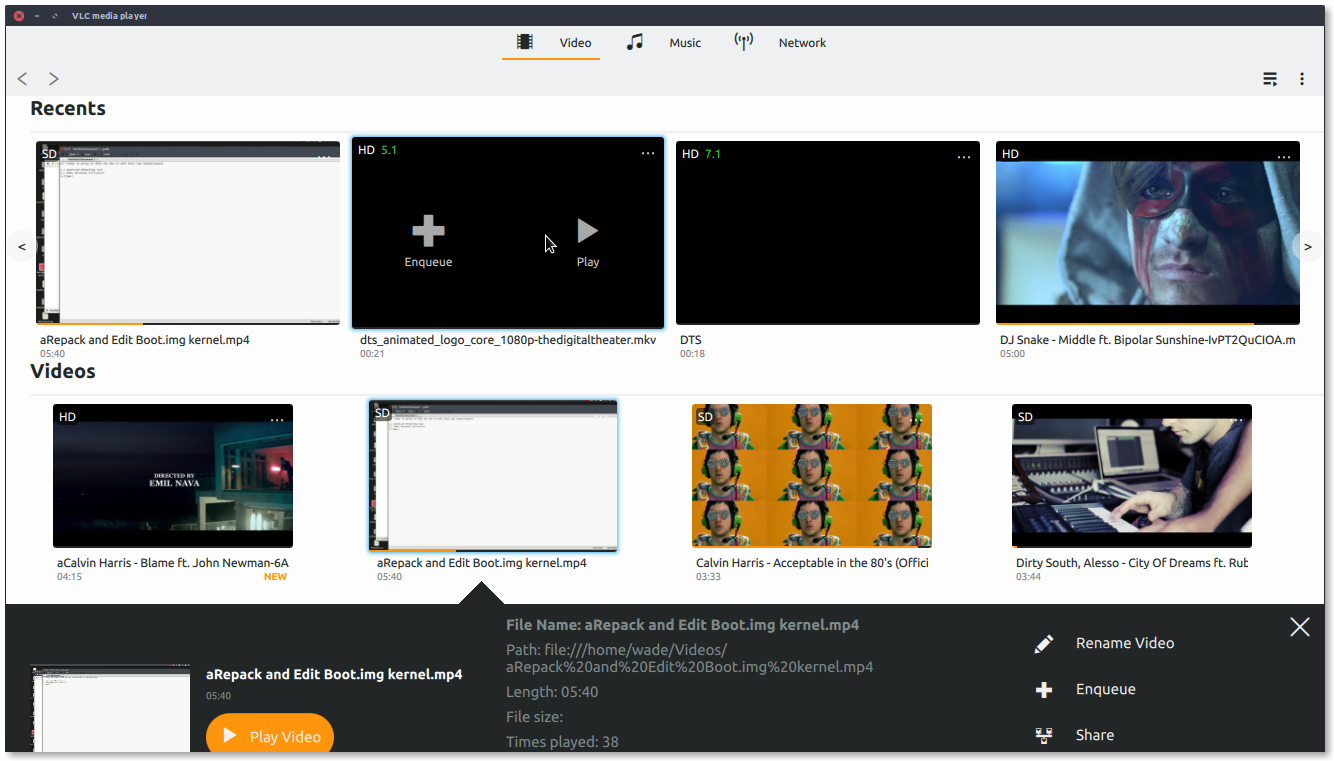1334x761 pixels.
Task: Click the Videos section heading
Action: (63, 371)
